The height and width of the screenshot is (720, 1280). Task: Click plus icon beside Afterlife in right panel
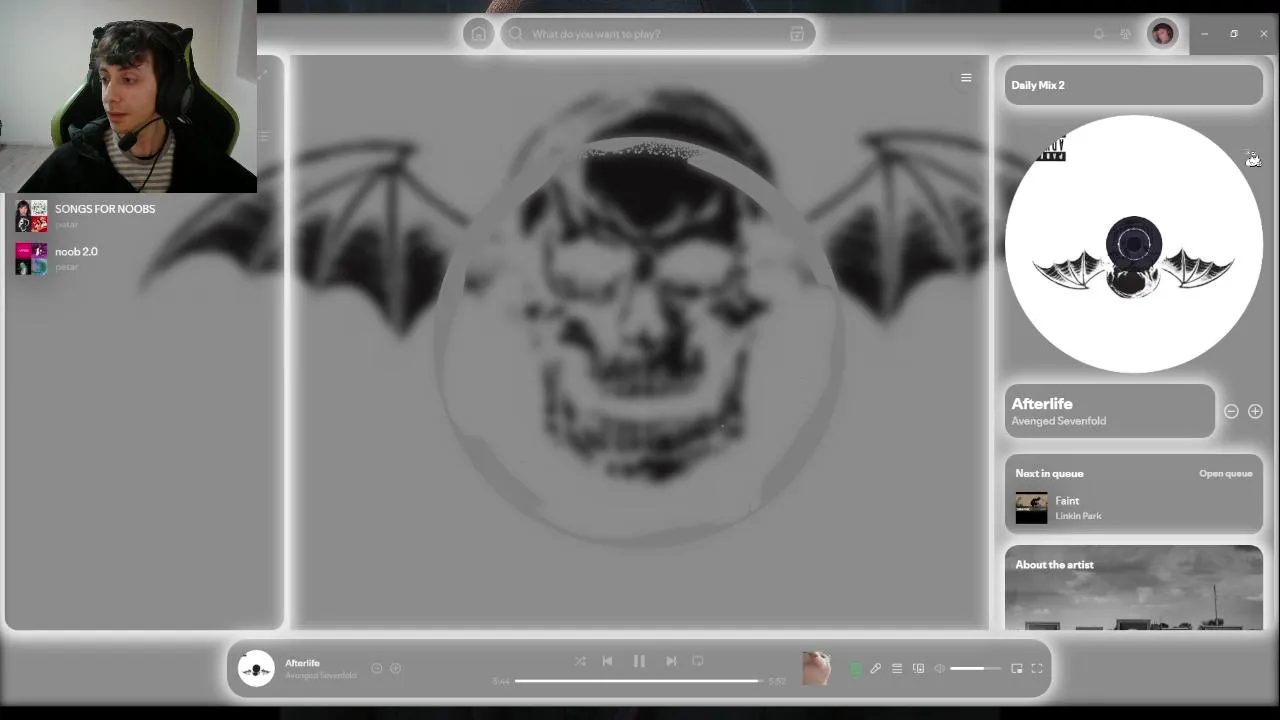(x=1255, y=411)
